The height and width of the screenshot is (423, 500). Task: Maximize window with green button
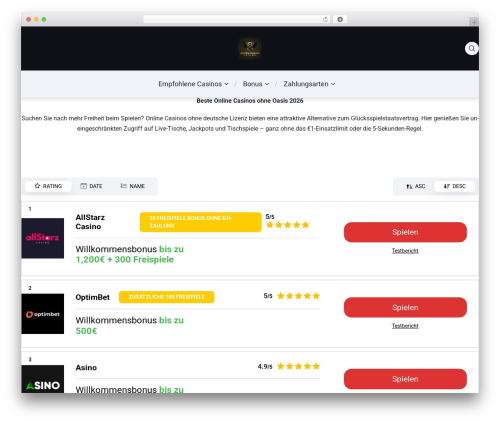[x=44, y=19]
